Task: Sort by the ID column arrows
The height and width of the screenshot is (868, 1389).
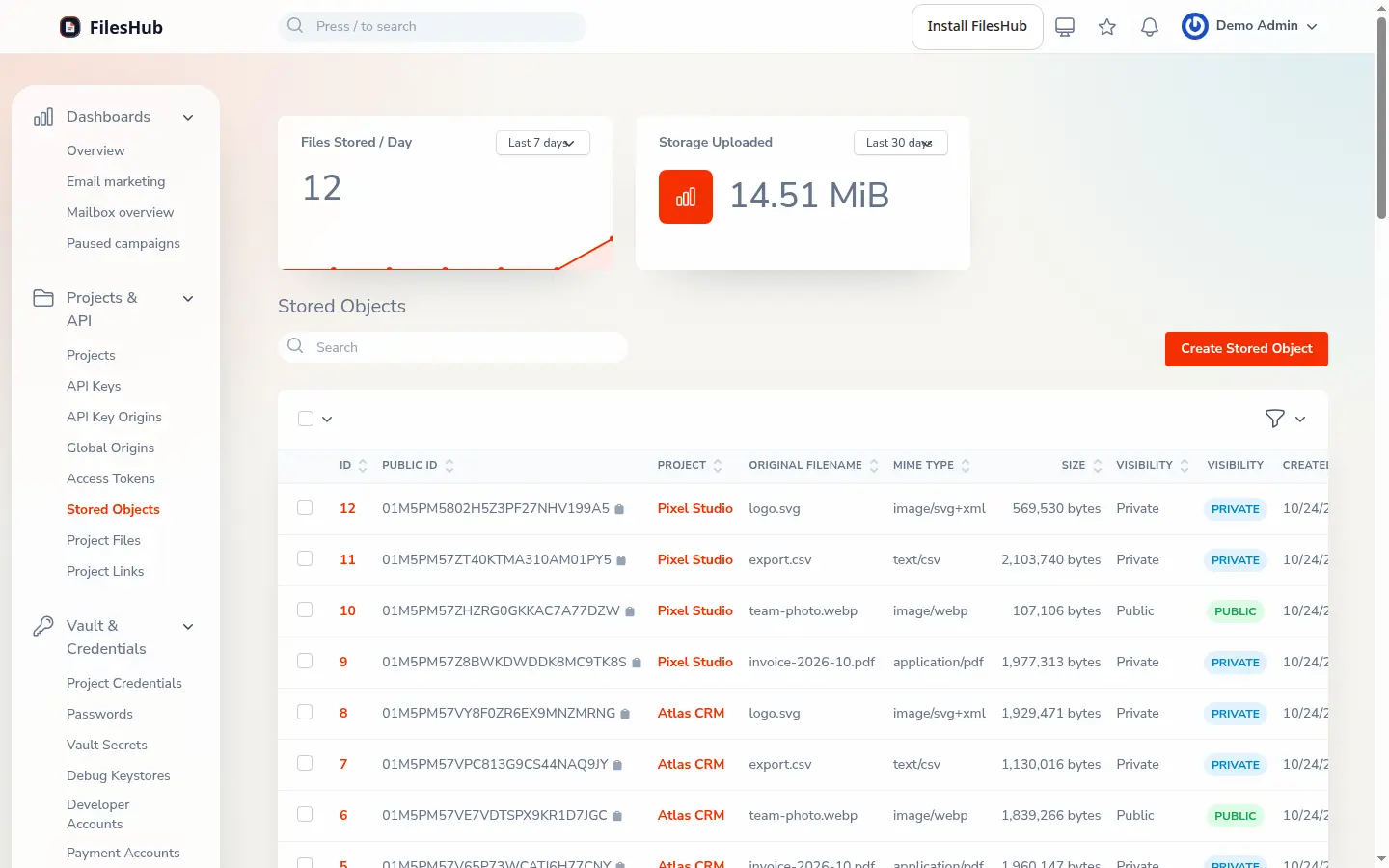Action: point(363,466)
